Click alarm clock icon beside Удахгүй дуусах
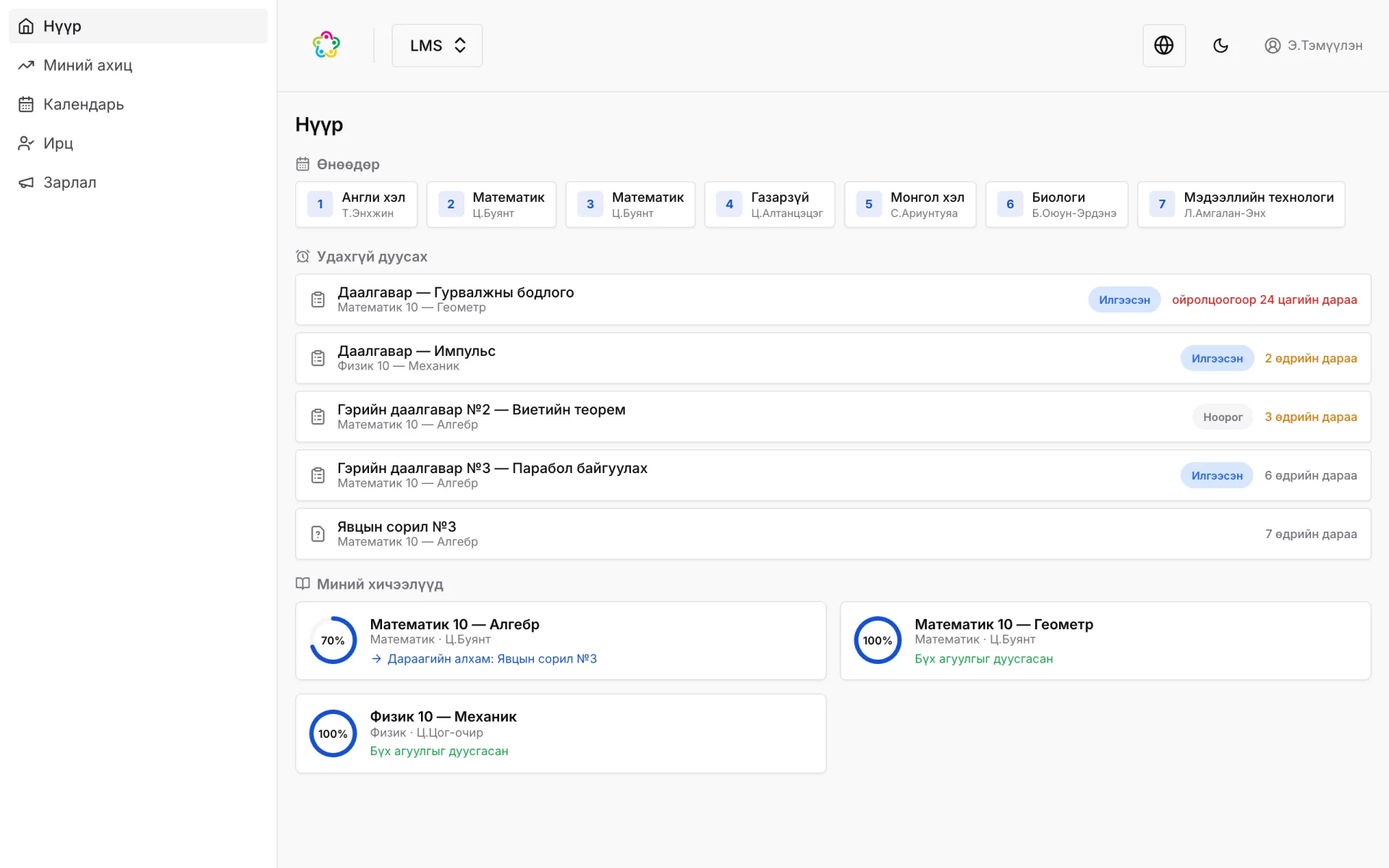 (x=303, y=256)
